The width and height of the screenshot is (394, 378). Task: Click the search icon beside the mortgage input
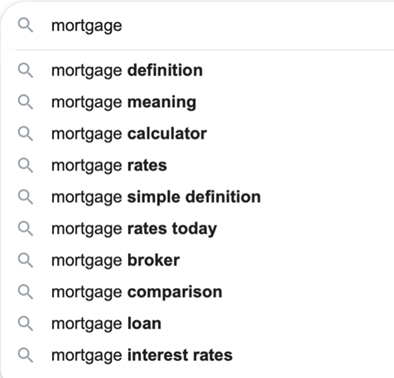[25, 25]
